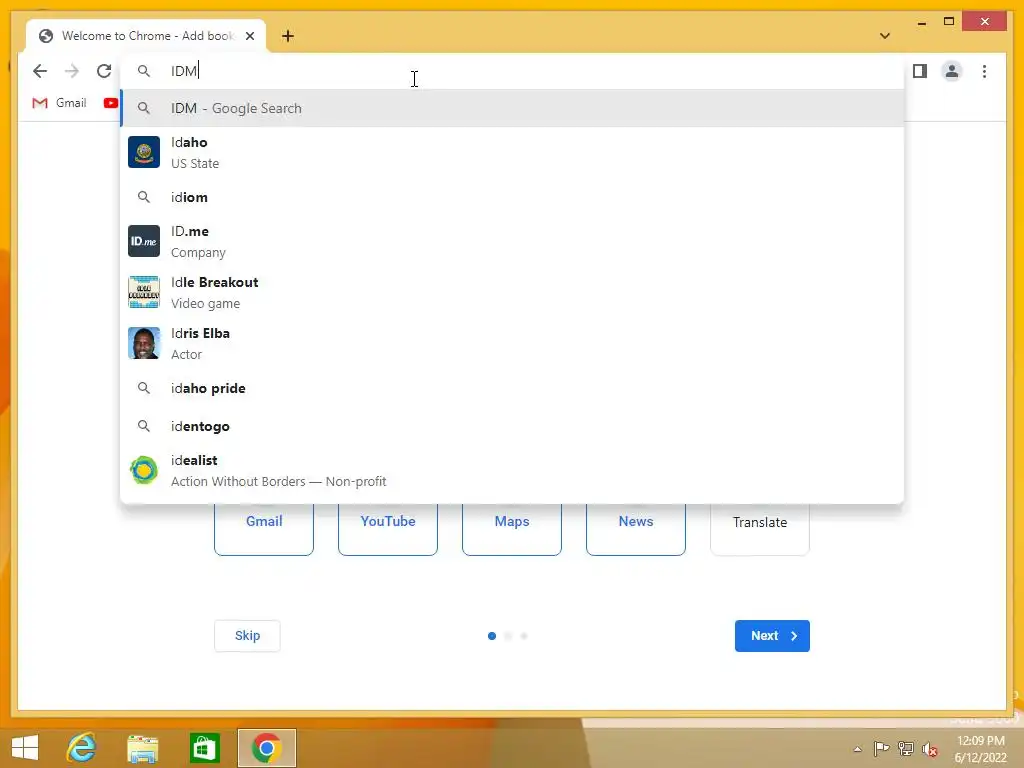Launch Internet Explorer from taskbar
The width and height of the screenshot is (1024, 768).
pyautogui.click(x=81, y=747)
